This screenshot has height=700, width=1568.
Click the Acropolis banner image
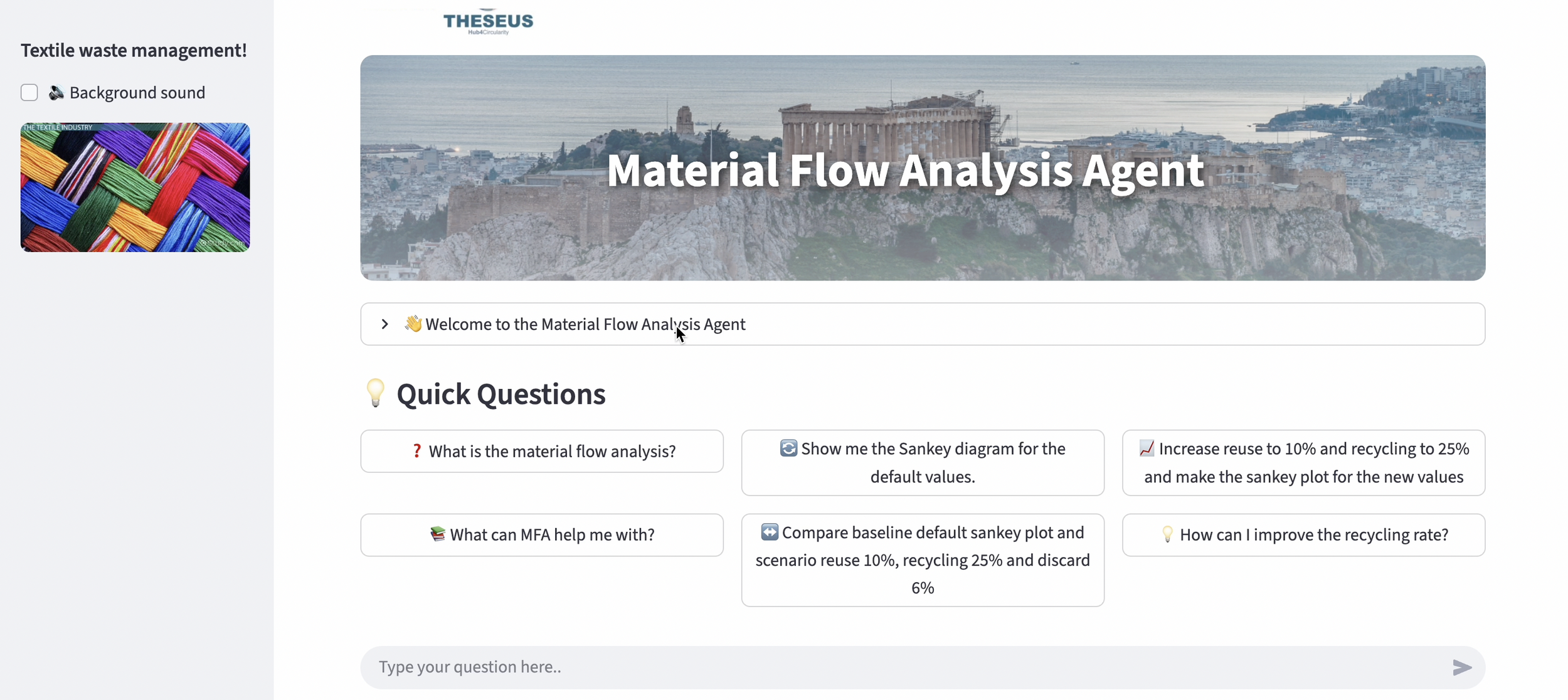click(923, 168)
